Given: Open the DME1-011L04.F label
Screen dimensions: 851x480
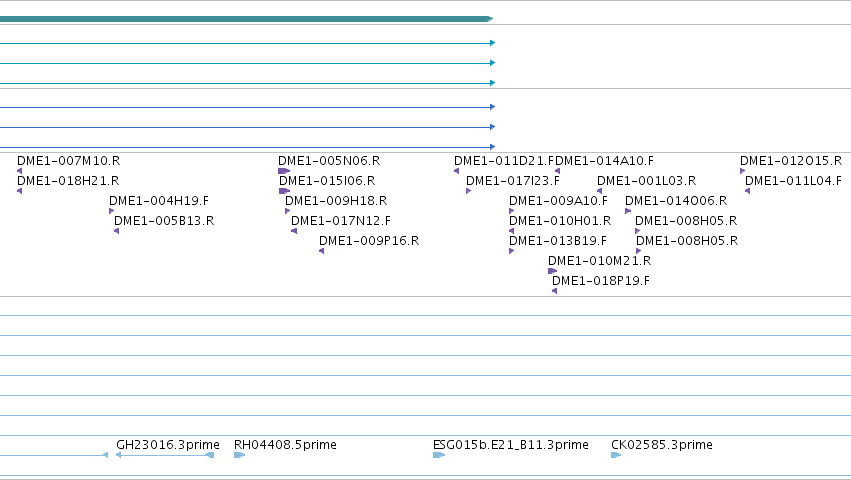Looking at the screenshot, I should pos(793,181).
